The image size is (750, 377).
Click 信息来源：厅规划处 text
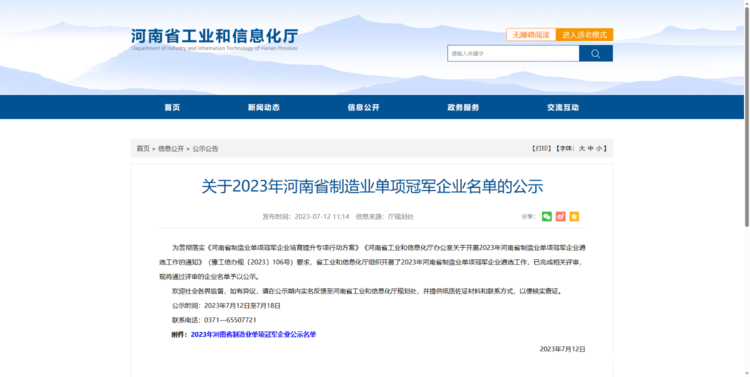point(385,217)
